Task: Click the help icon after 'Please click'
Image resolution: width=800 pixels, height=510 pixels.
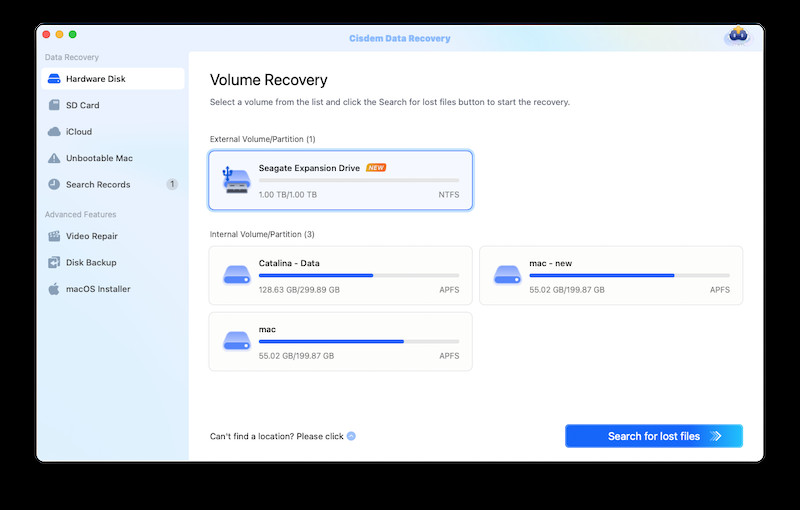Action: pos(351,436)
